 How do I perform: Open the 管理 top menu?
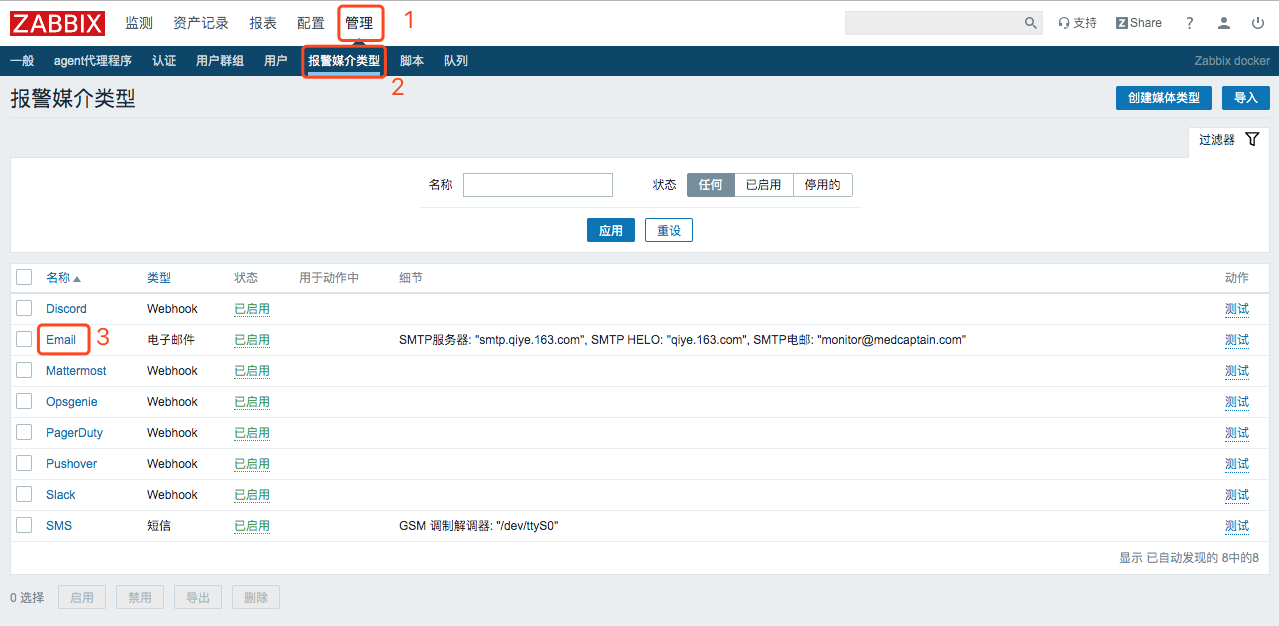coord(359,23)
